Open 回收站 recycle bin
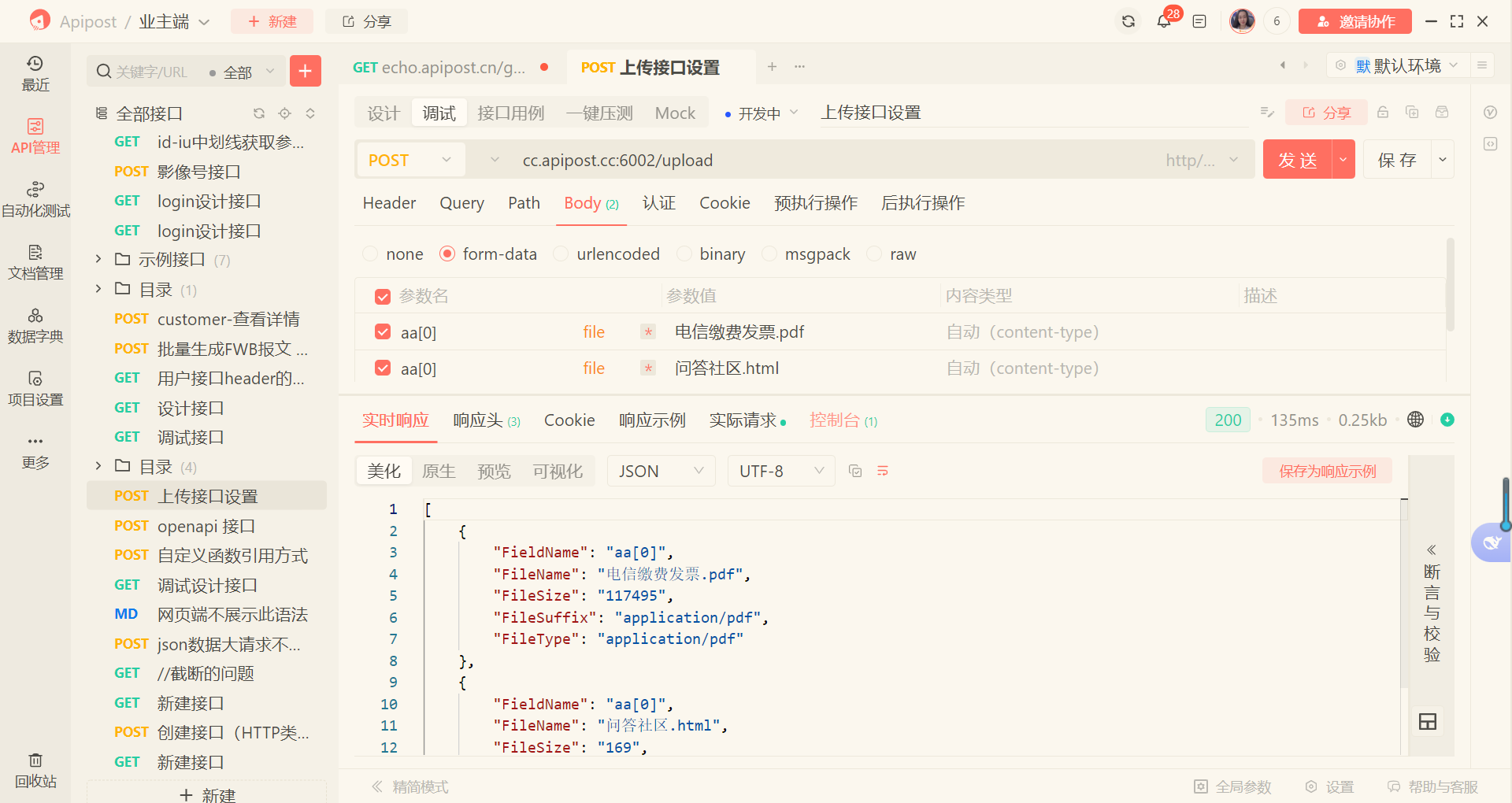Screen dimensions: 1512x803 (35, 770)
